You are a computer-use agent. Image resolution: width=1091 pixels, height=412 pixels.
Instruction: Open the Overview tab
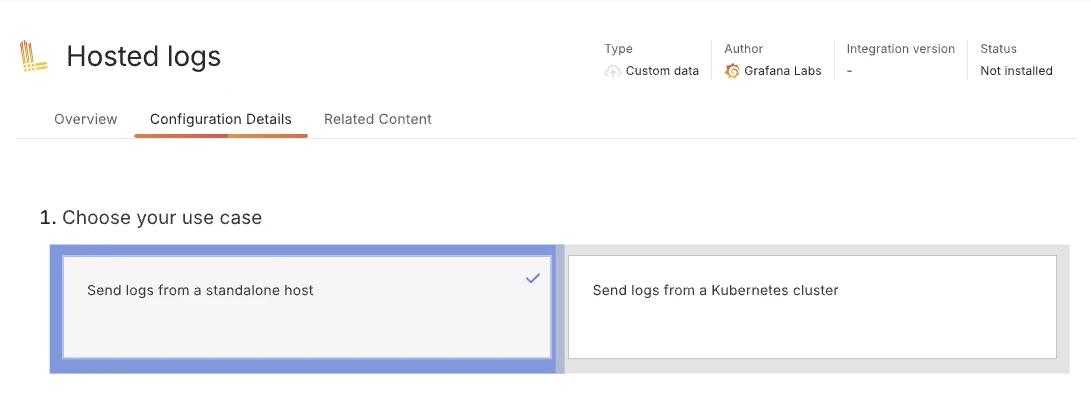click(86, 119)
